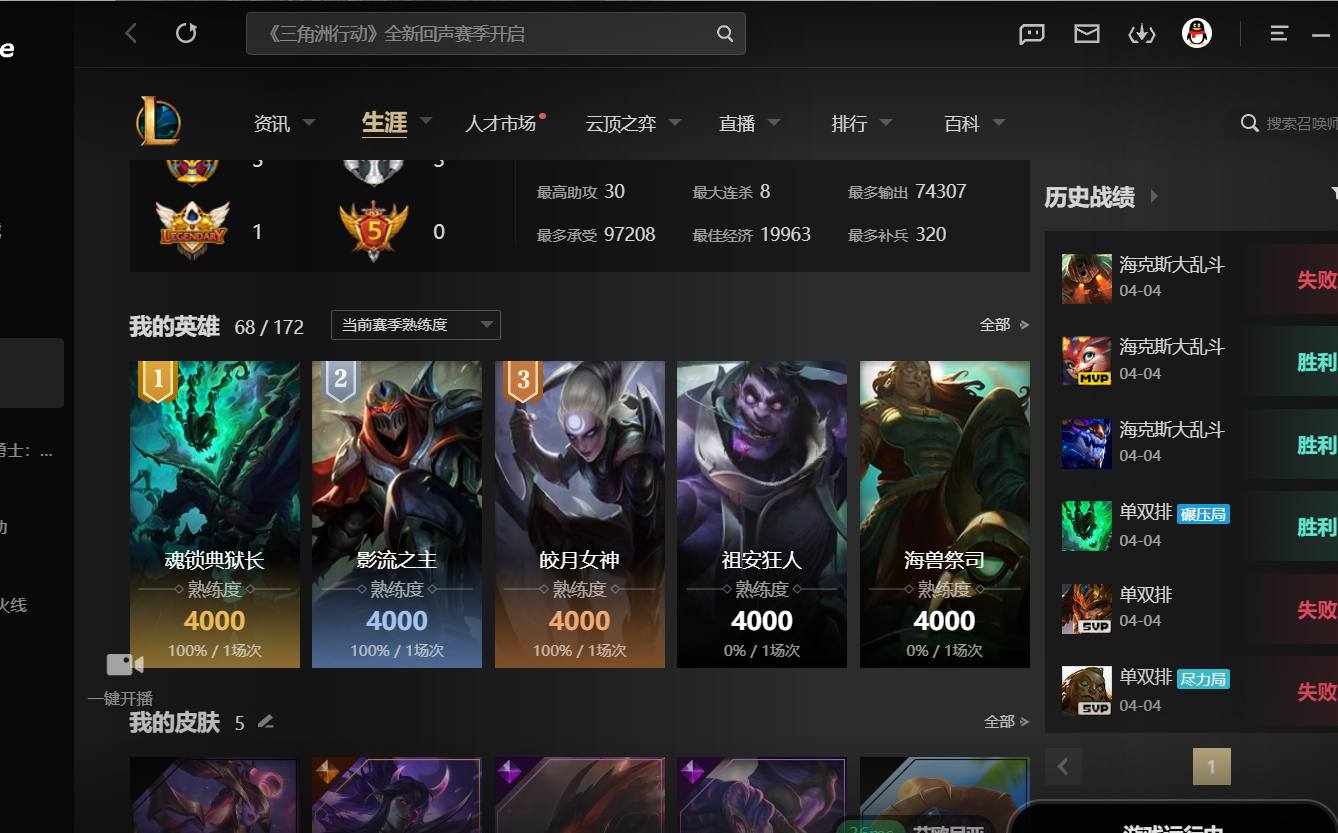1338x833 pixels.
Task: Open the chat message icon
Action: (1032, 34)
